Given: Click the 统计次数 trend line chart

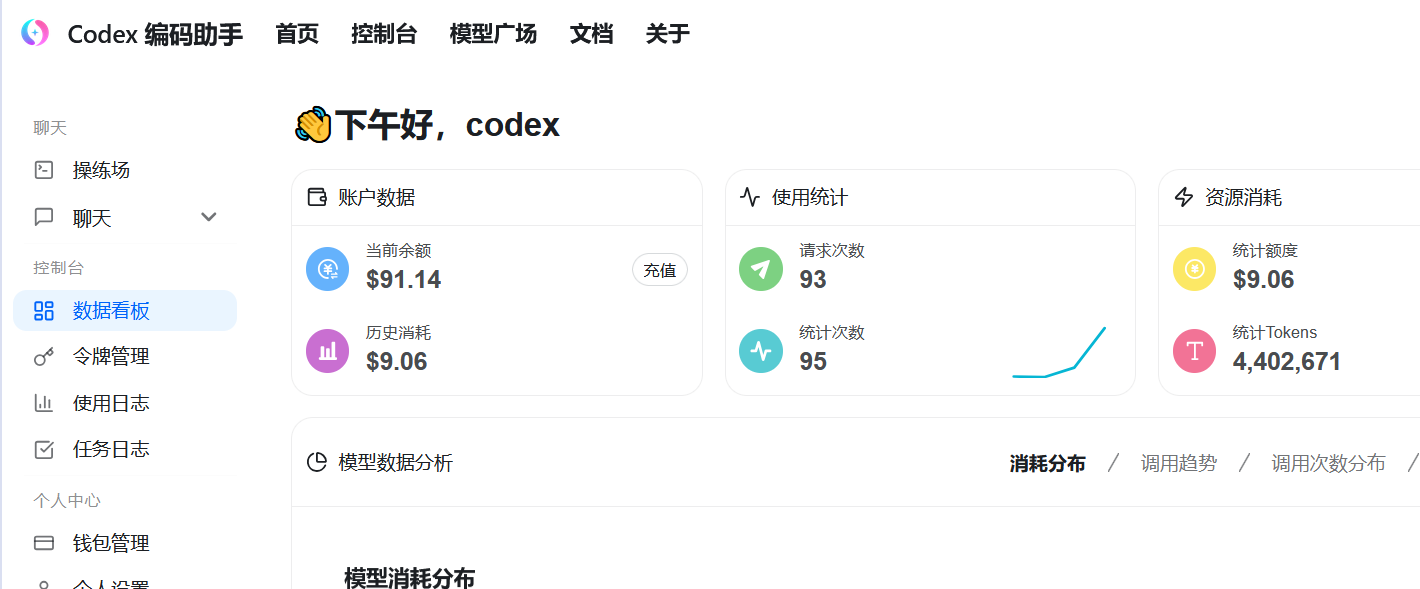Looking at the screenshot, I should click(x=1059, y=353).
